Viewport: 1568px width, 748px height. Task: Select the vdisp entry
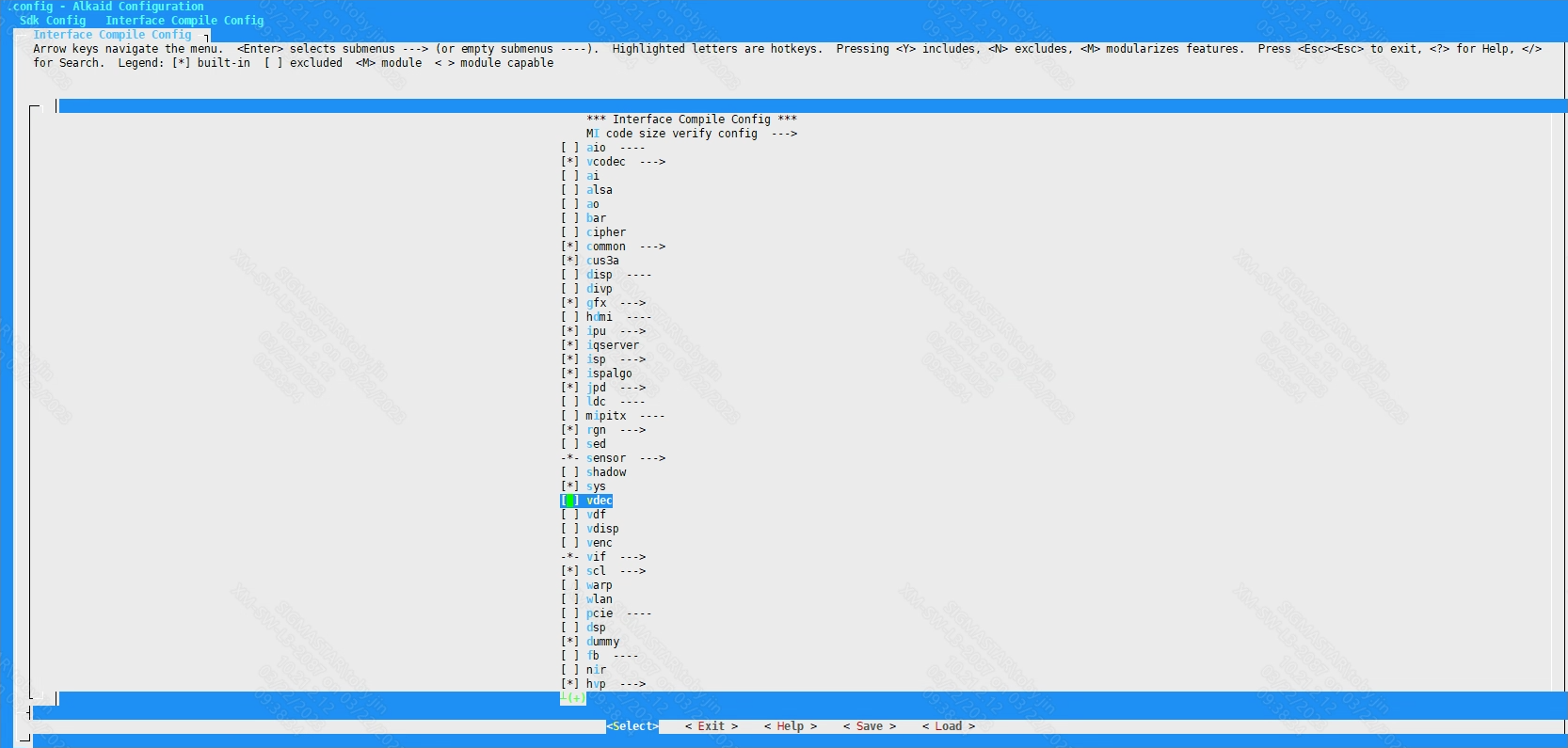point(602,529)
